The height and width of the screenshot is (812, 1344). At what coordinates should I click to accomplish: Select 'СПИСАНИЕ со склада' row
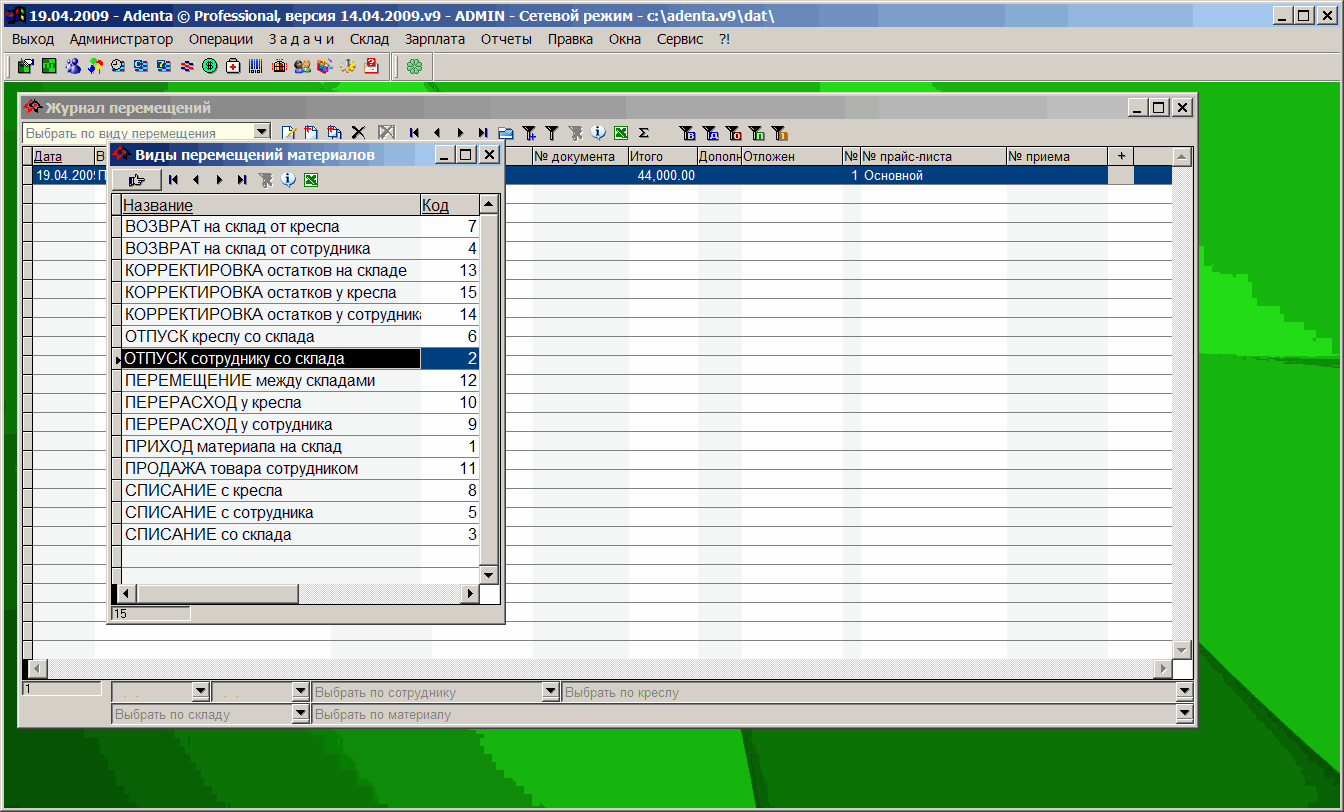[x=270, y=535]
